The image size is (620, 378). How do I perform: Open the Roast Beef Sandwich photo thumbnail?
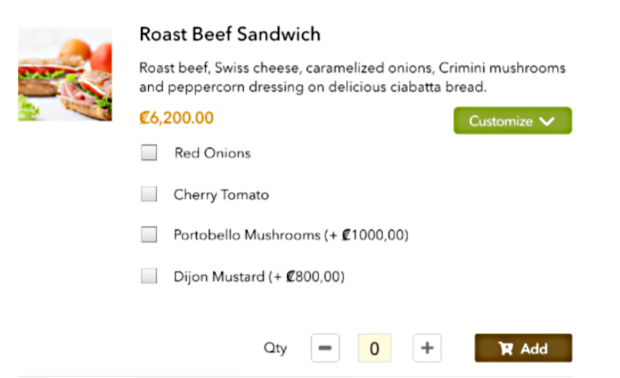click(x=65, y=74)
